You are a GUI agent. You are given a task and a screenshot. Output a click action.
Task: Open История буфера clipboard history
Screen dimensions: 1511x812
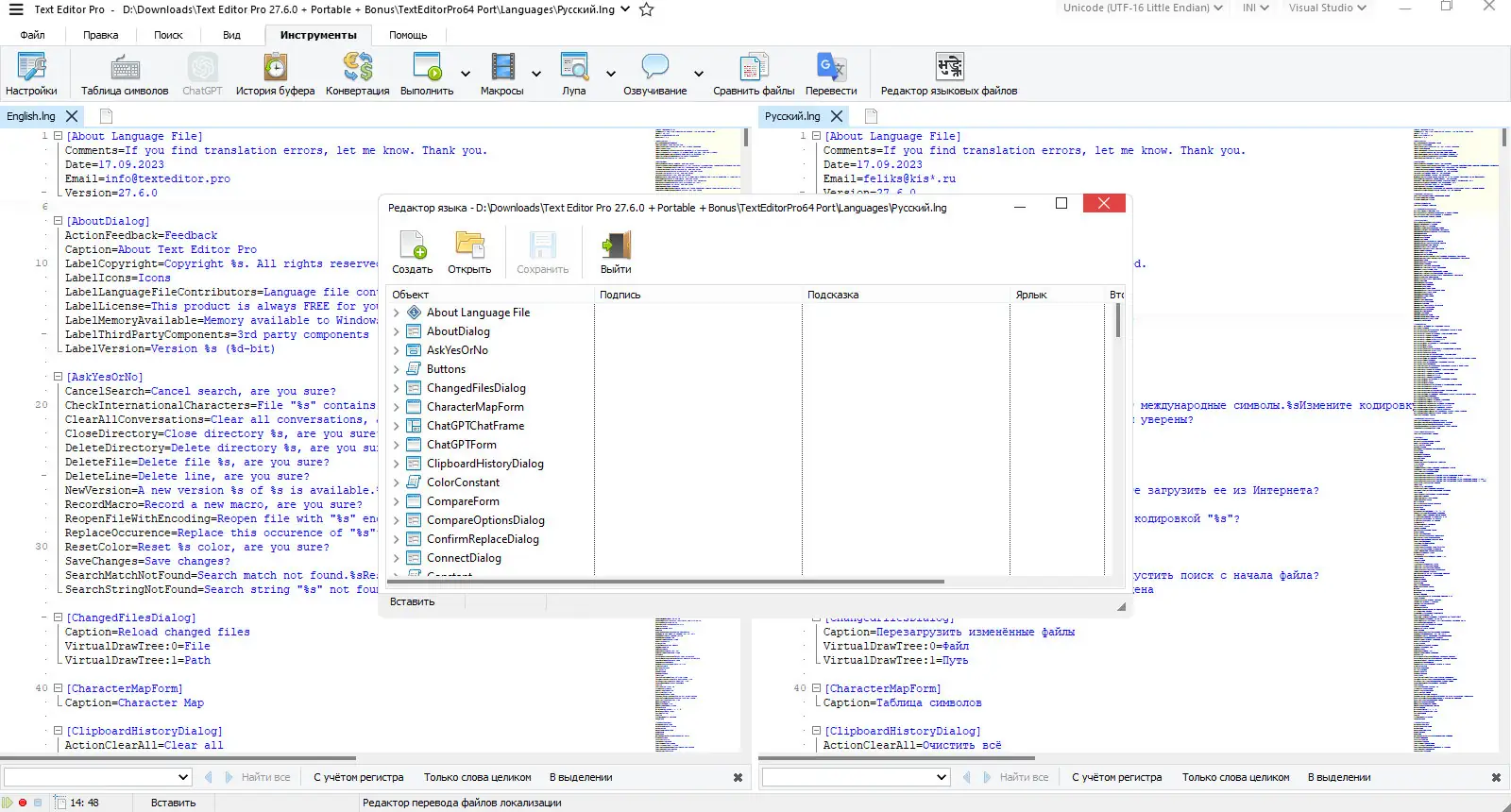(275, 75)
